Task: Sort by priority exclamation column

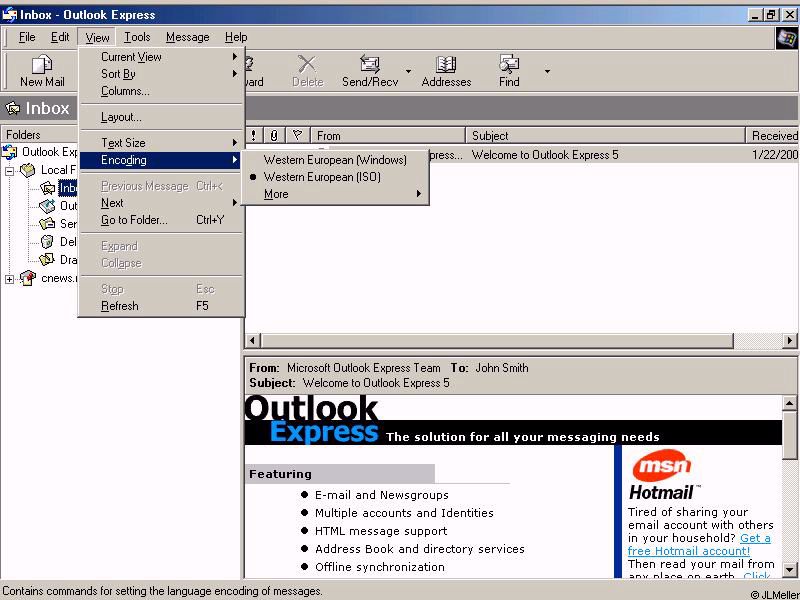Action: tap(253, 136)
